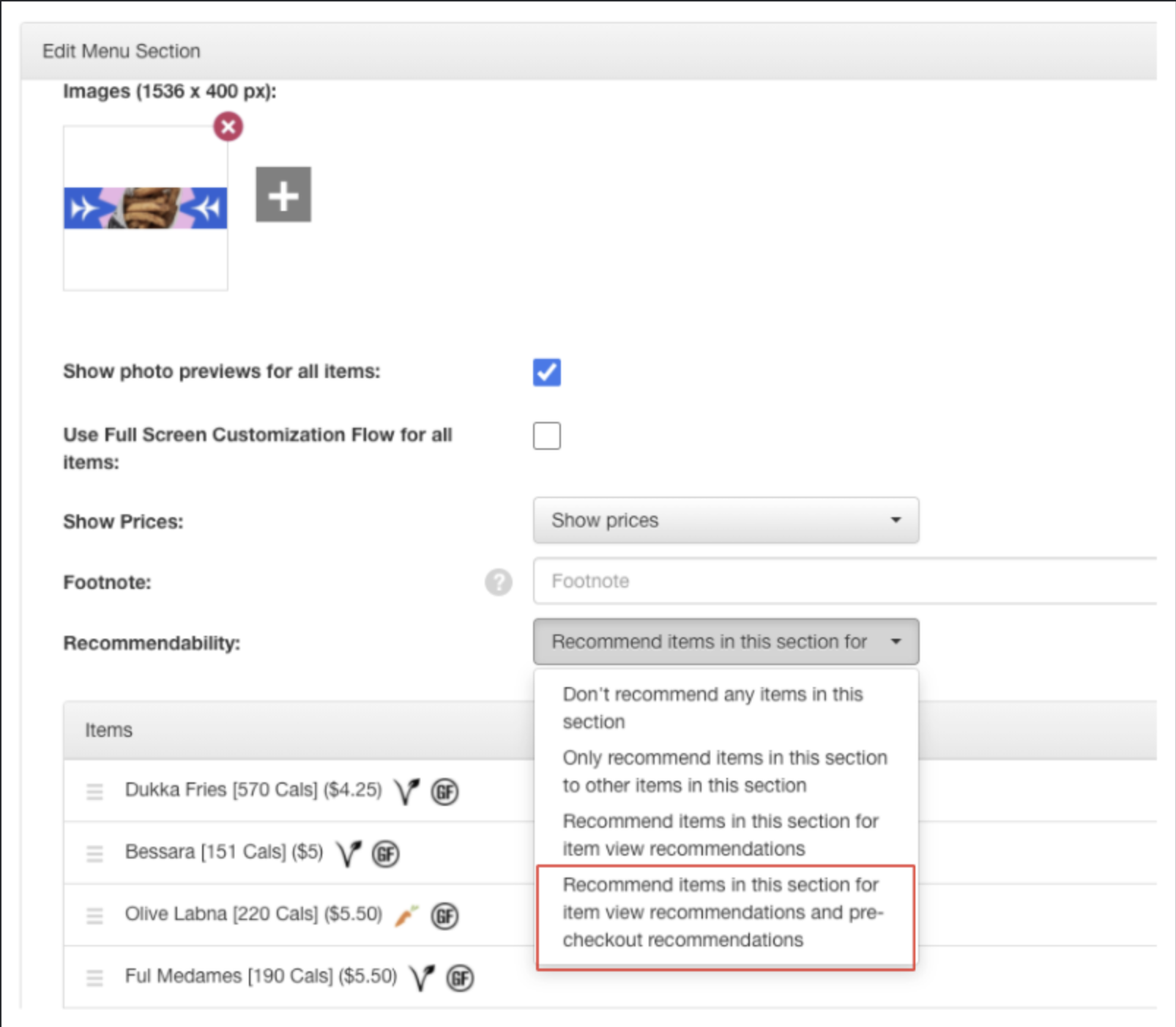Uncheck Show photo previews for all items
Viewport: 1176px width, 1027px height.
point(546,372)
